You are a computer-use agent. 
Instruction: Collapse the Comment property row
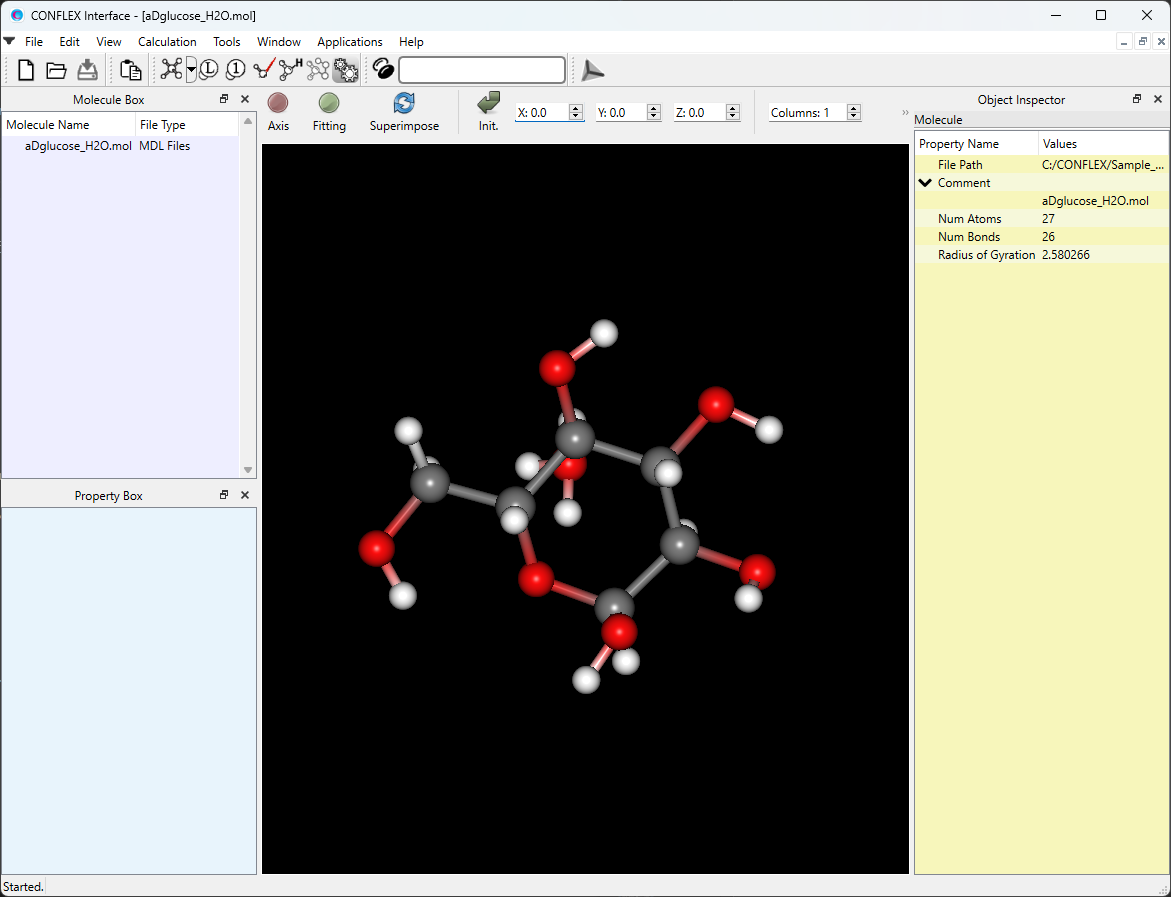[925, 183]
